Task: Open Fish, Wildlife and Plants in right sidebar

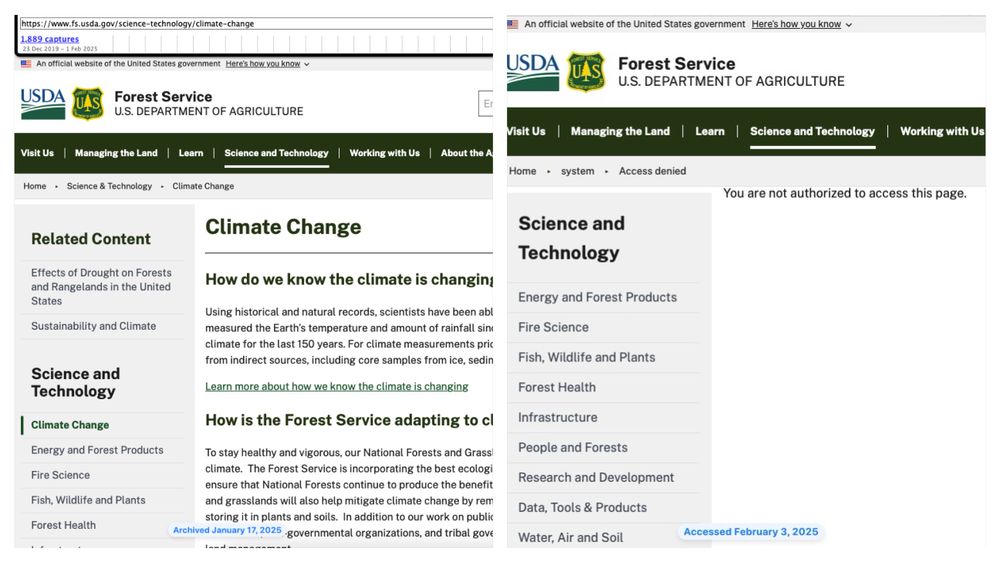Action: [x=587, y=357]
